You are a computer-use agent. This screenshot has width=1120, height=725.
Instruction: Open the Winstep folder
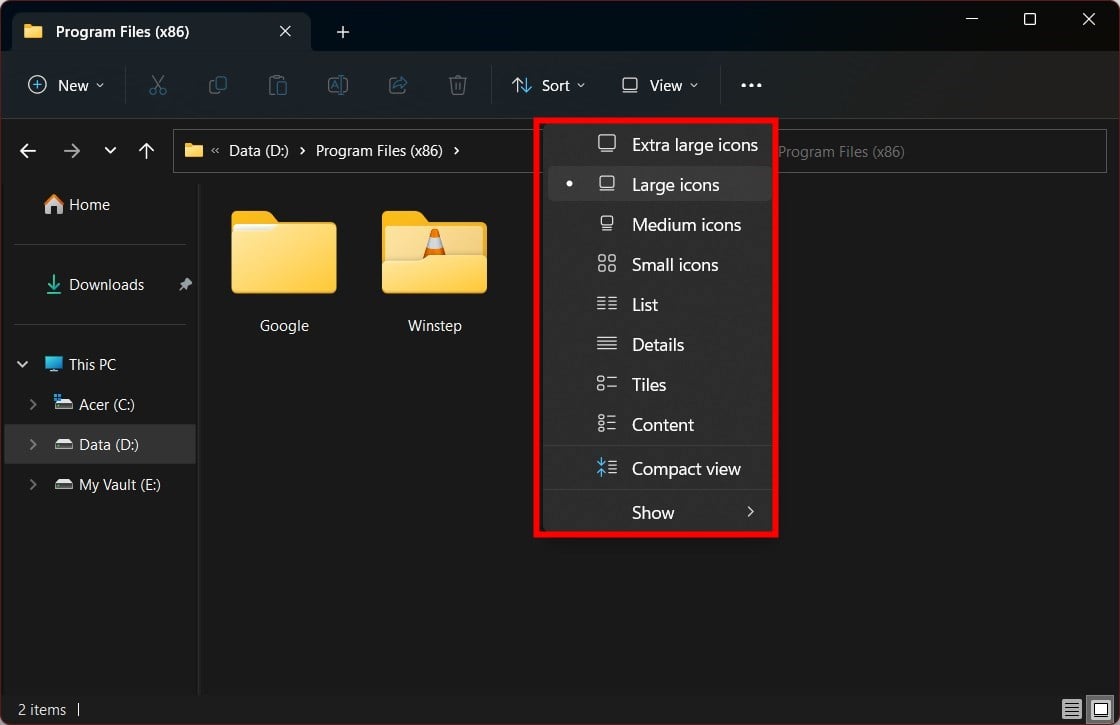click(x=434, y=272)
